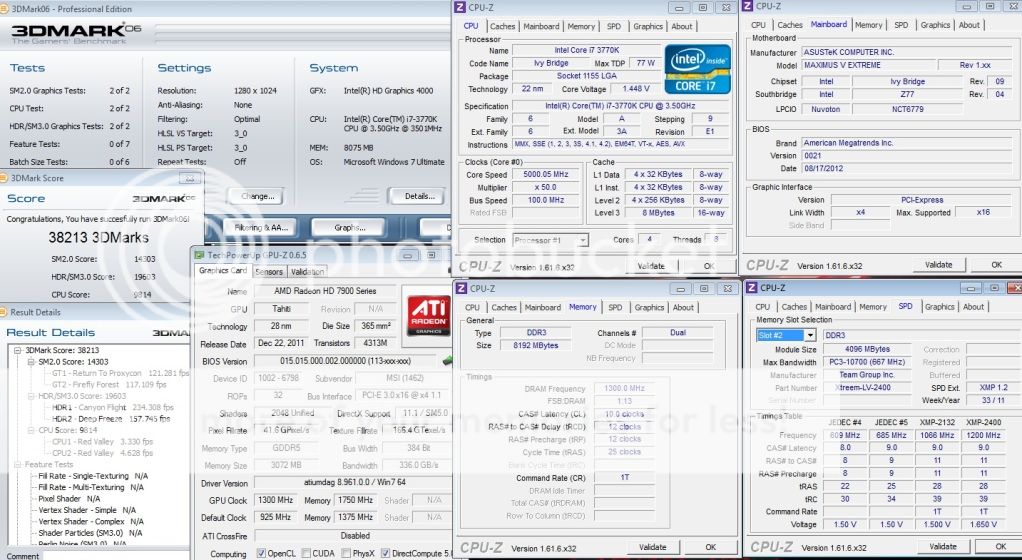Screen dimensions: 1022x560
Task: Open the Processor #1 selection dropdown
Action: tap(550, 240)
